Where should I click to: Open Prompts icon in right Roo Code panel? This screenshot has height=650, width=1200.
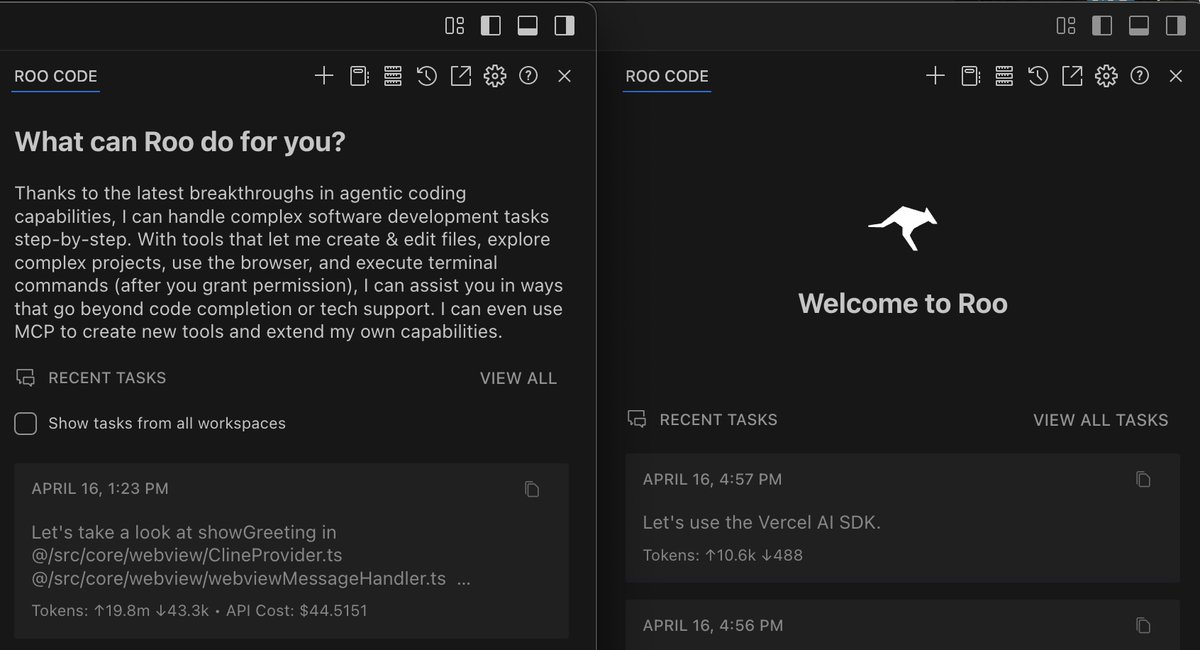(969, 76)
